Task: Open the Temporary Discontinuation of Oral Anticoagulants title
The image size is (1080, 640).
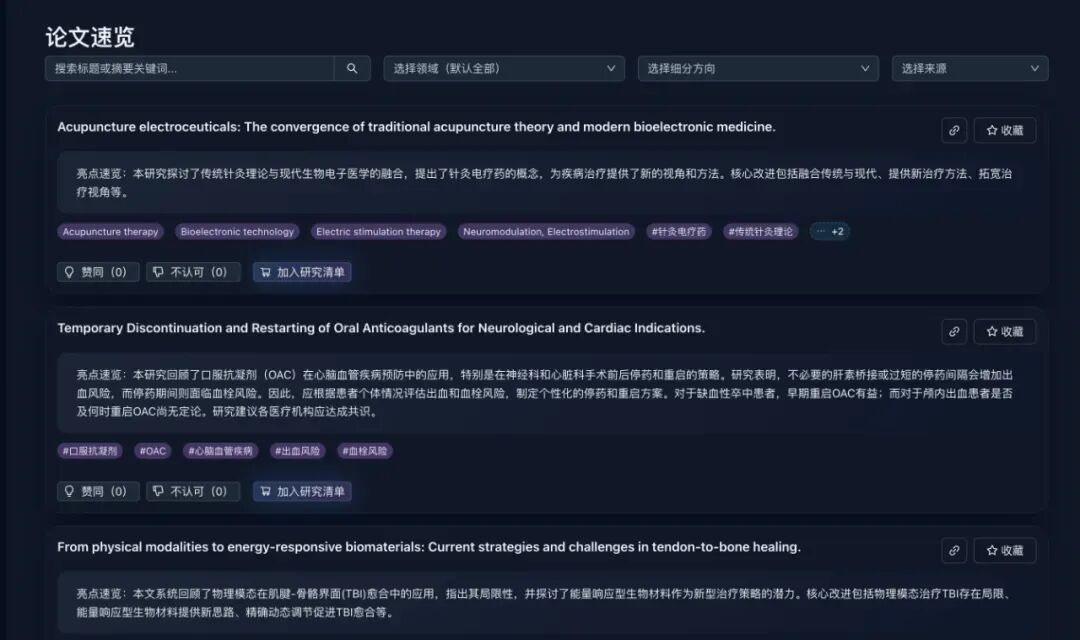Action: 381,328
